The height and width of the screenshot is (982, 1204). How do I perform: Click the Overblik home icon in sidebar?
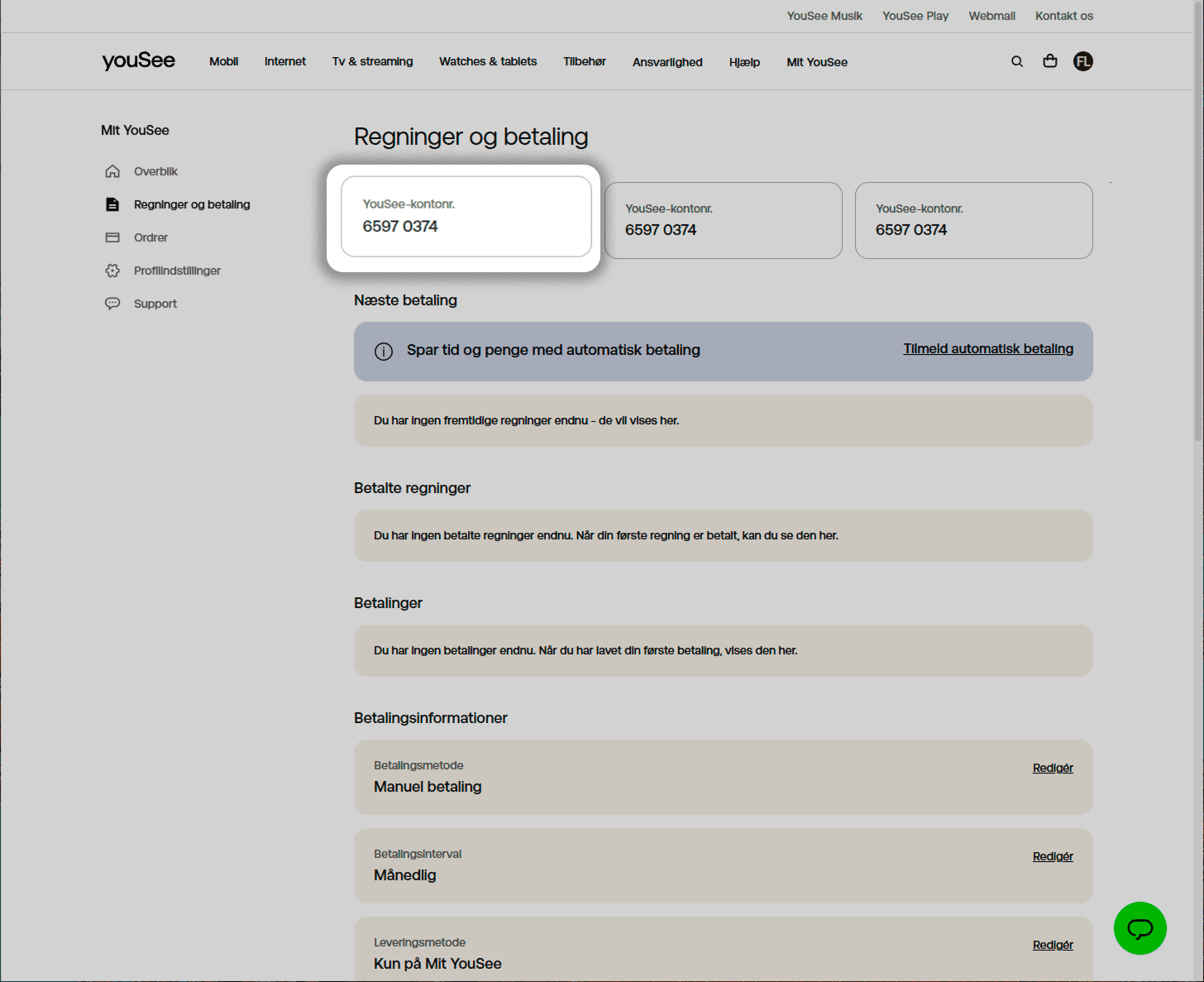point(112,171)
